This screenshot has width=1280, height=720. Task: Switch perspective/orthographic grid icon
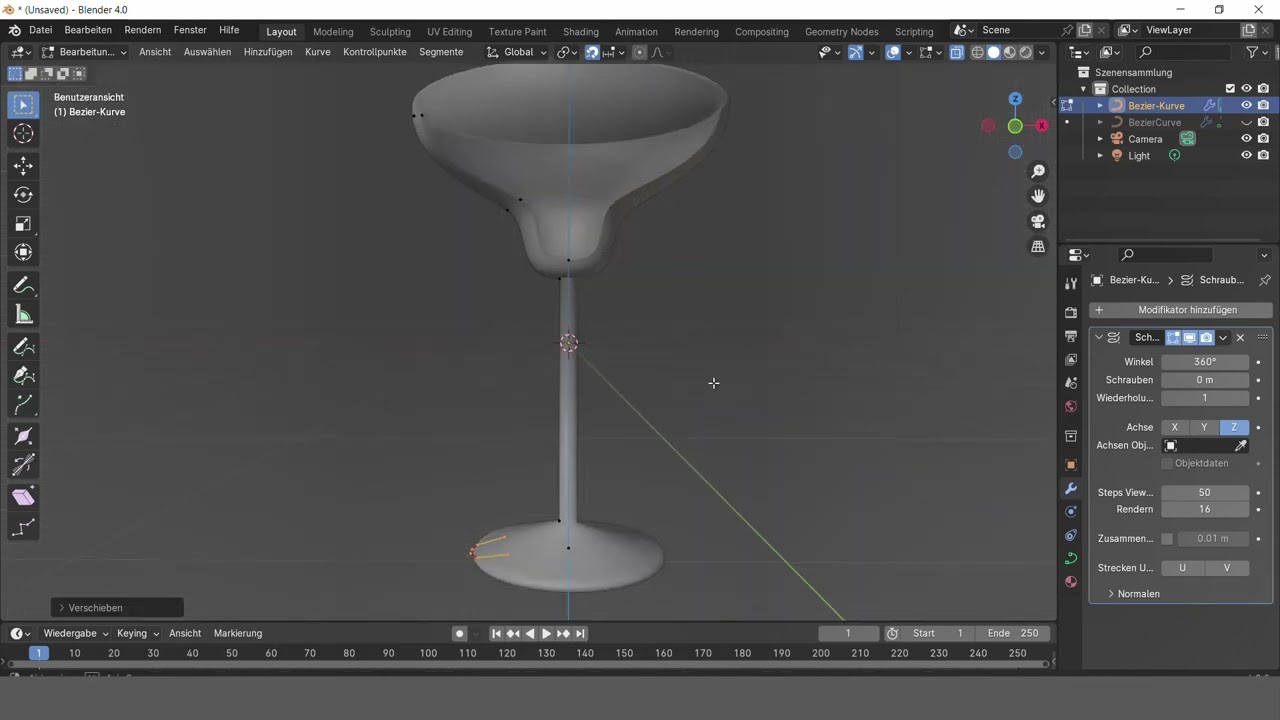[x=1038, y=246]
